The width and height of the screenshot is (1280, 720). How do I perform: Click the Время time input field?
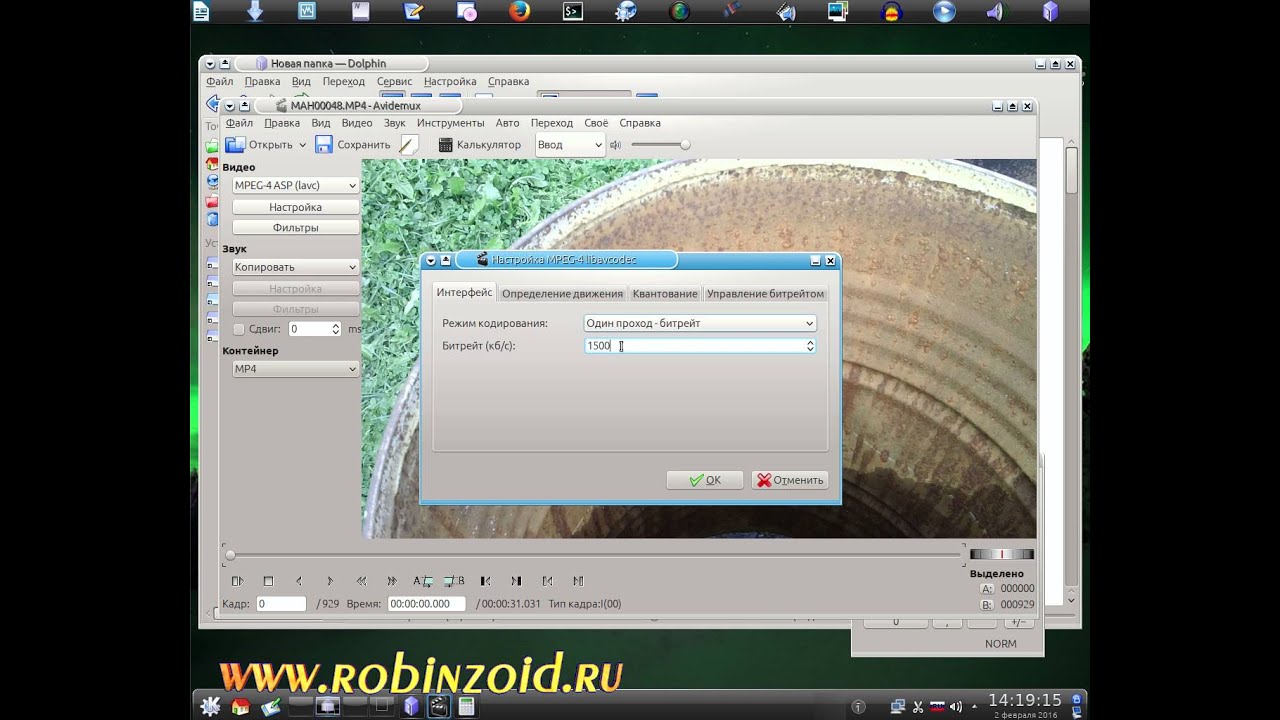click(427, 604)
